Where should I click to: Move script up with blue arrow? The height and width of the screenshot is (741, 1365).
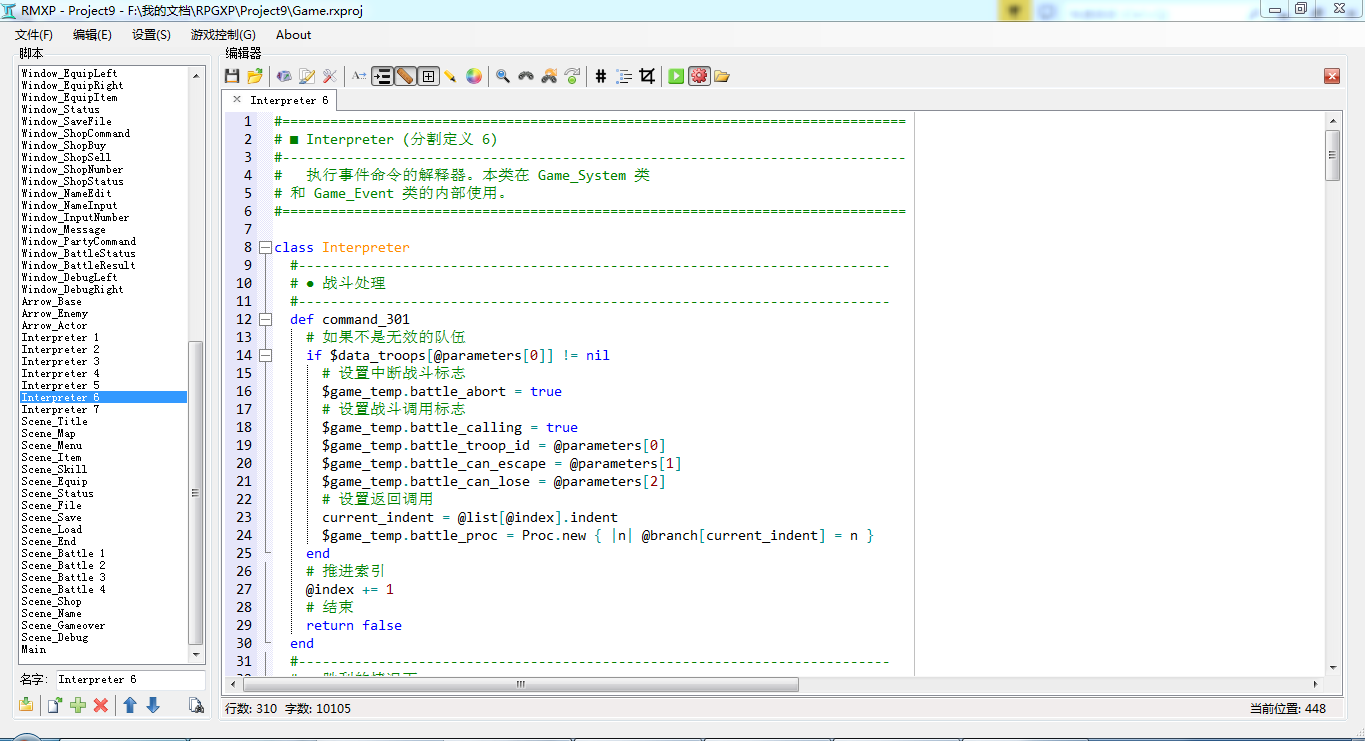(130, 705)
